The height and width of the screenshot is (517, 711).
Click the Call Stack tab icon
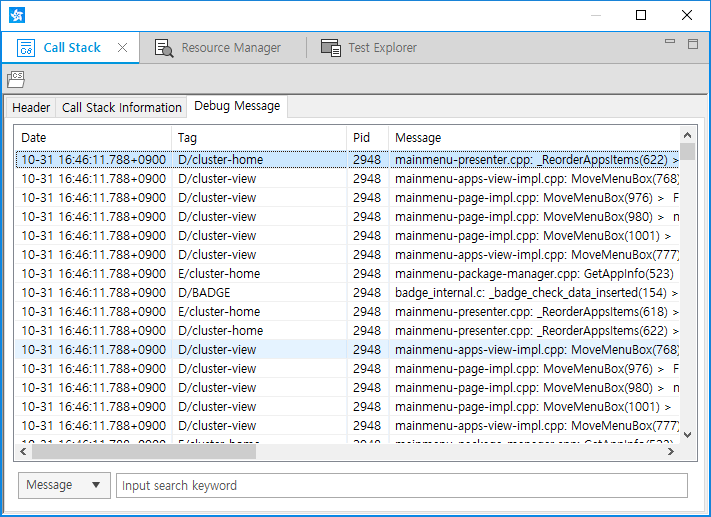pos(27,47)
